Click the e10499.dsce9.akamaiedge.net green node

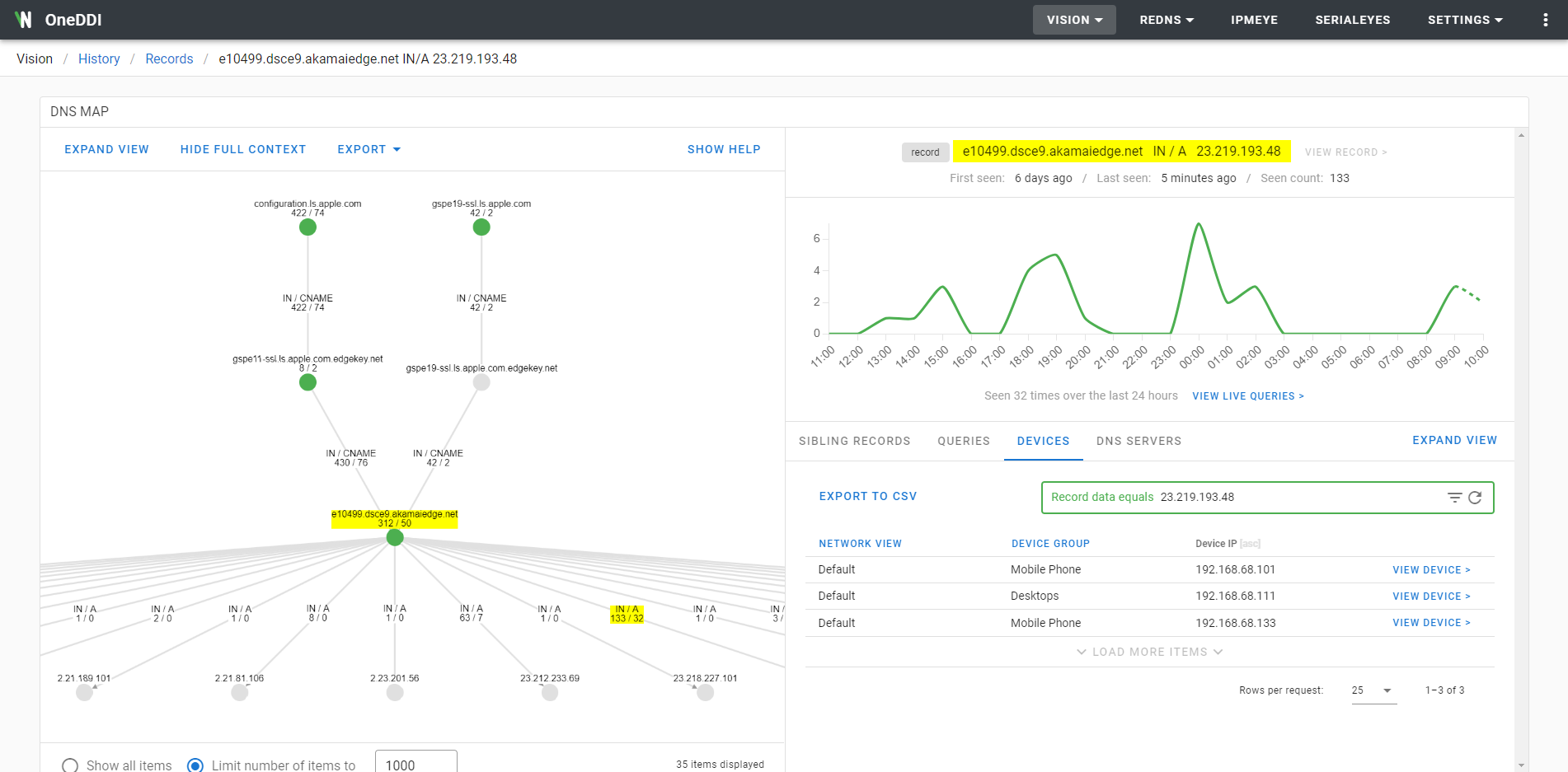click(x=395, y=538)
